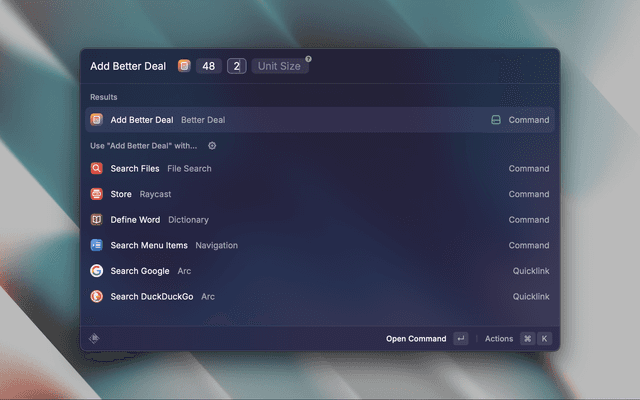The image size is (640, 400).
Task: Click the Google logo icon
Action: coord(97,271)
